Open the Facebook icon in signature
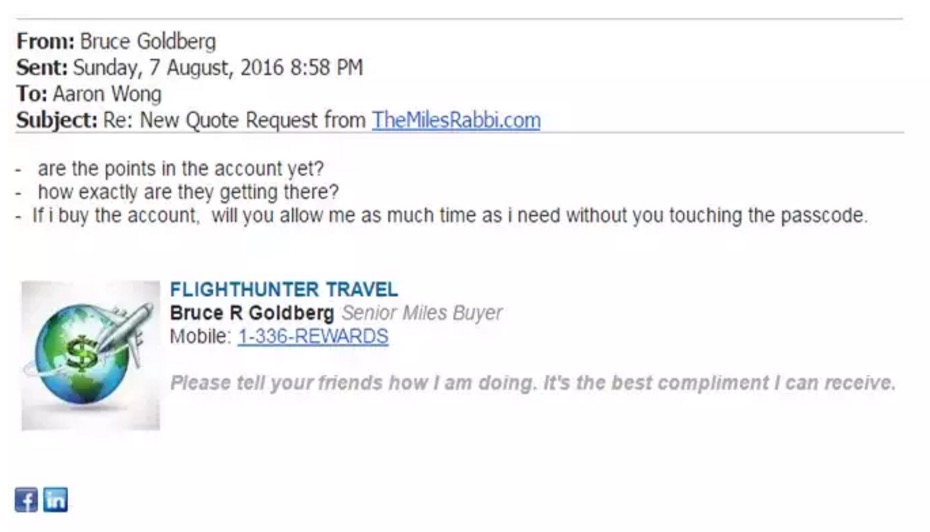This screenshot has width=930, height=532. [x=26, y=500]
